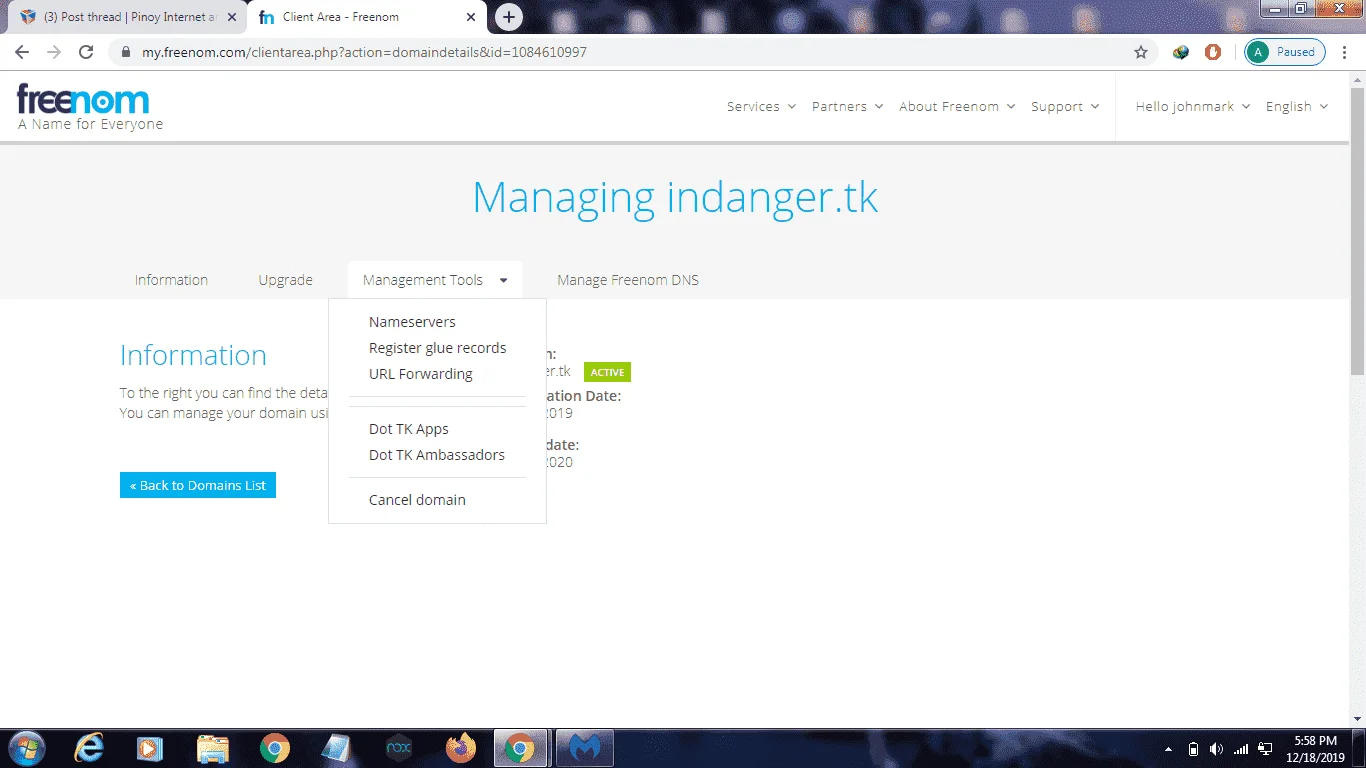View site info via the padlock icon

pyautogui.click(x=125, y=52)
